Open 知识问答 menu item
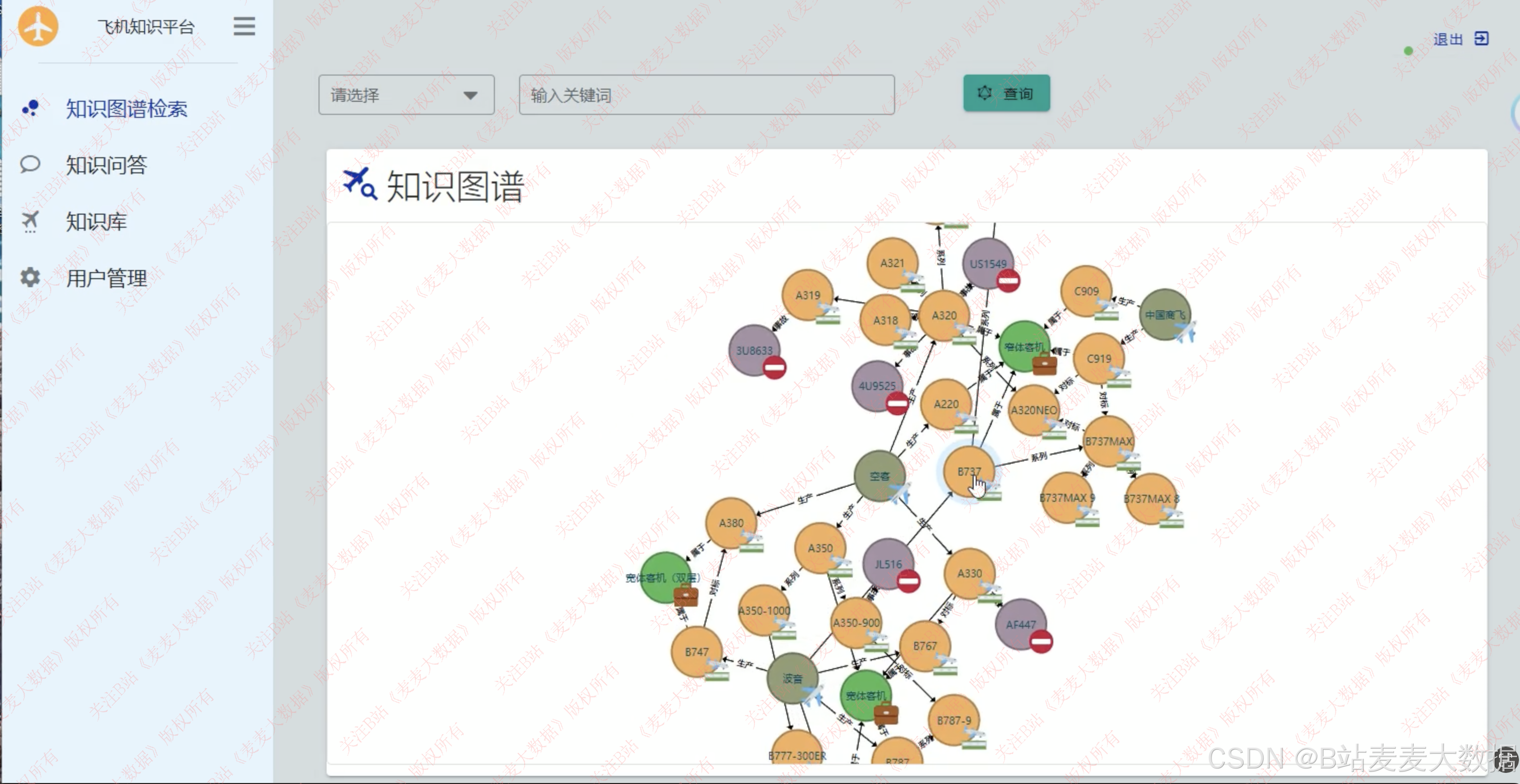Screen dimensions: 1520x784 pyautogui.click(x=106, y=165)
